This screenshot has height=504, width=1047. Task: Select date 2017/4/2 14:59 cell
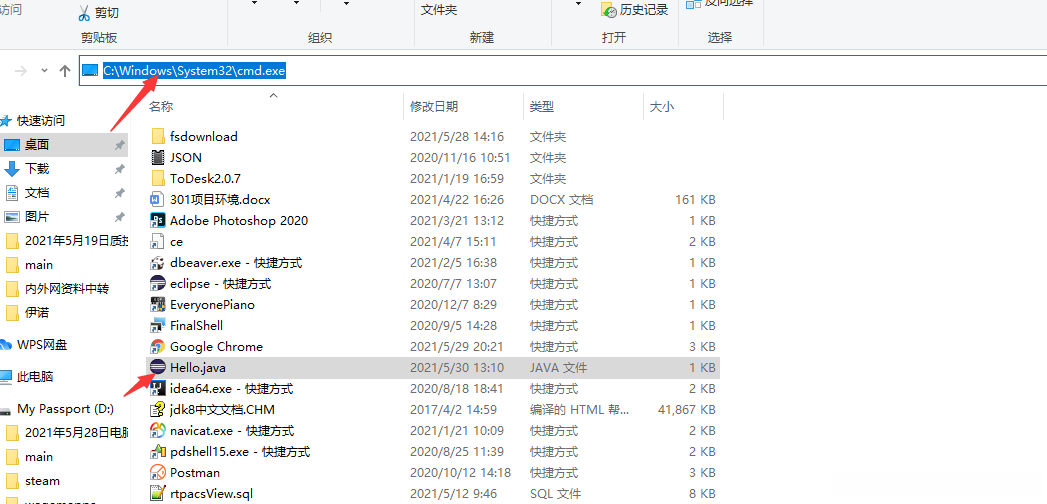pyautogui.click(x=453, y=409)
